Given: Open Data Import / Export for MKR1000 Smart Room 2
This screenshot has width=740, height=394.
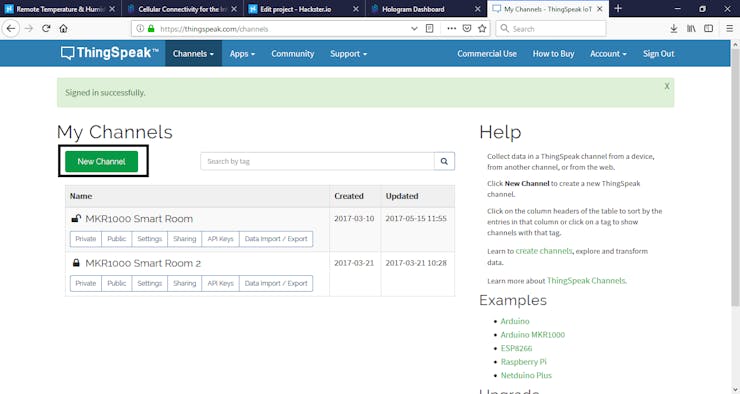Looking at the screenshot, I should tap(276, 283).
